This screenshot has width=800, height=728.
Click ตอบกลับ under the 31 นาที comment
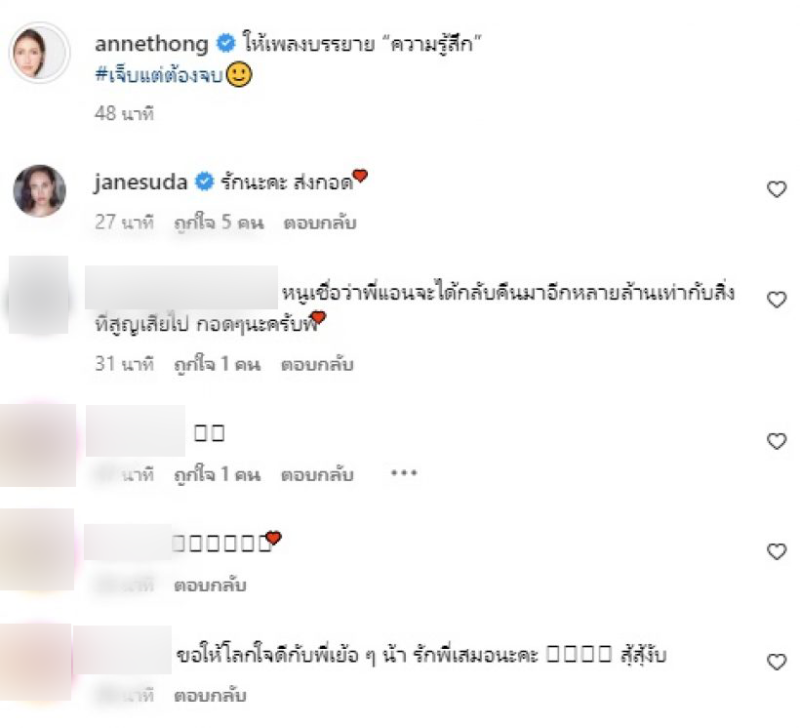[317, 364]
